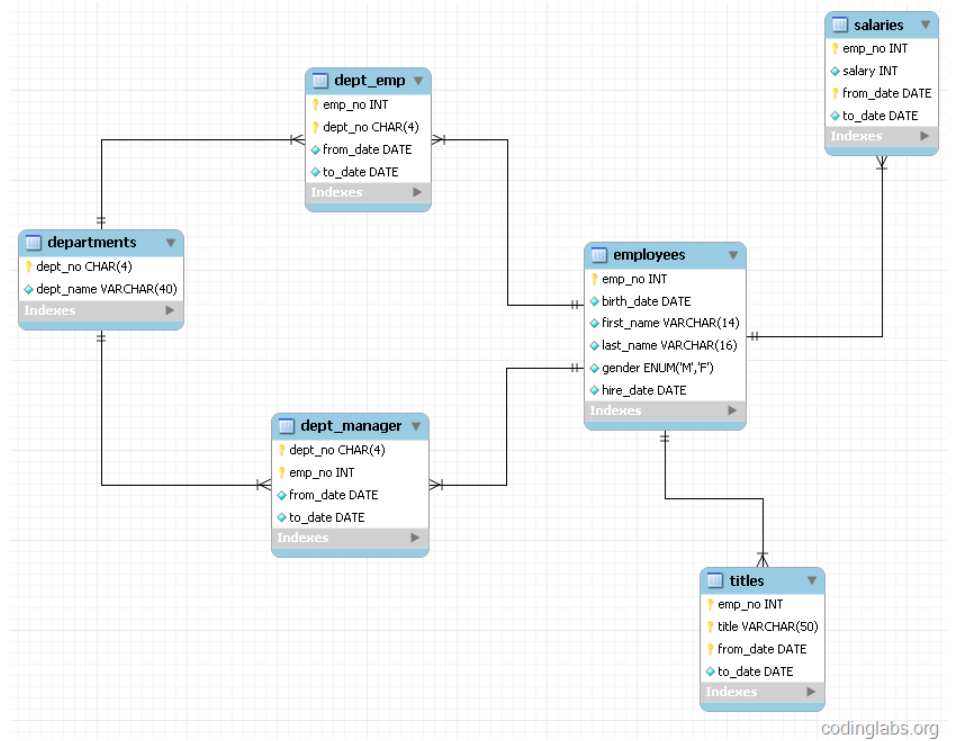The height and width of the screenshot is (741, 954).
Task: Select diamond icon of dept_manager to_date column
Action: [282, 518]
